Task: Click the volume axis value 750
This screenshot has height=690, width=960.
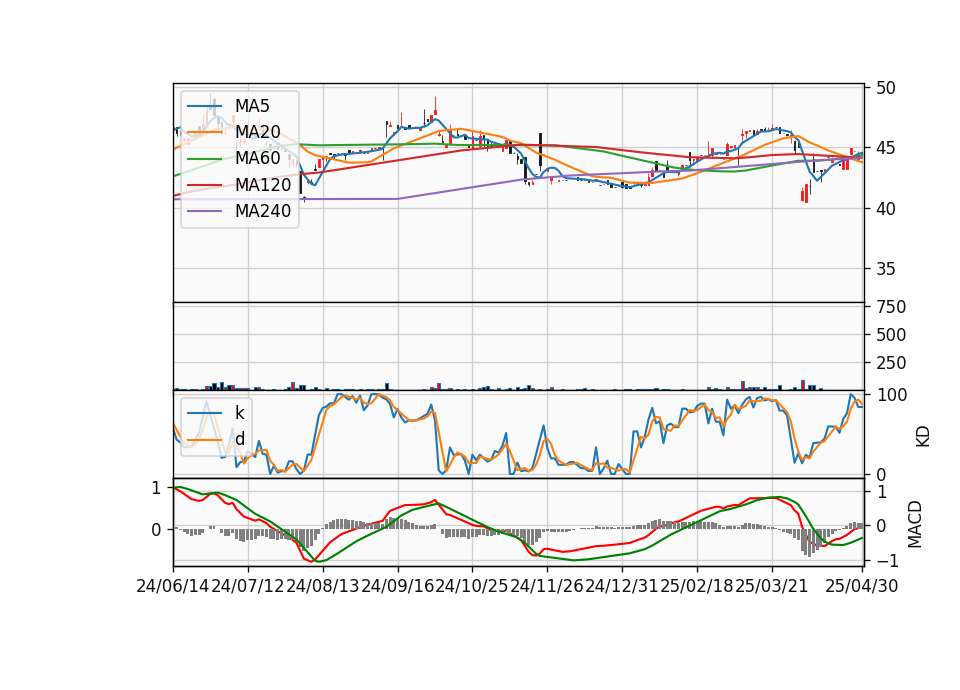Action: pyautogui.click(x=891, y=307)
